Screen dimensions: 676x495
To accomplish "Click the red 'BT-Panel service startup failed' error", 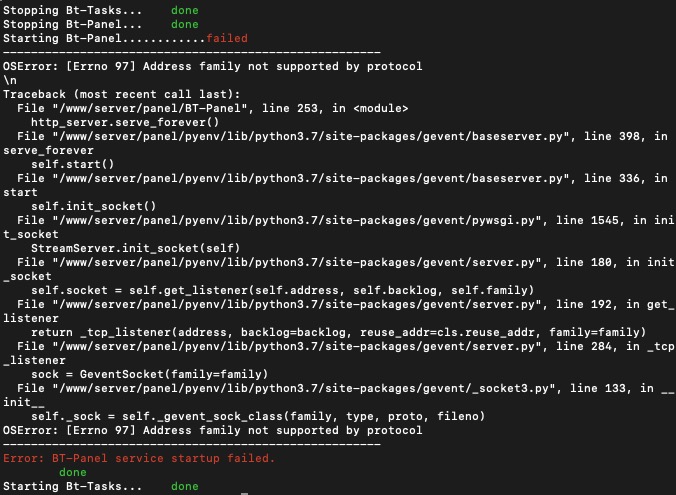I will tap(139, 458).
